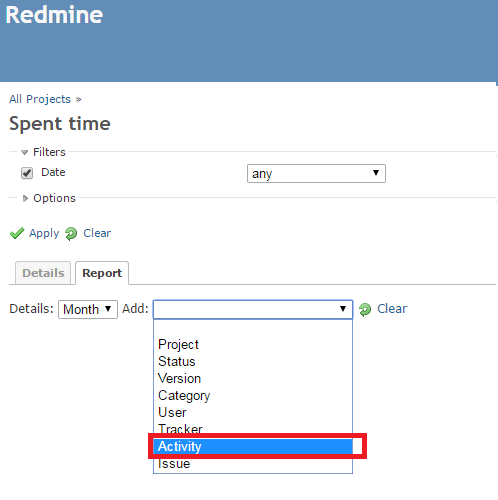Open the Date 'any' dropdown
This screenshot has height=500, width=498.
[x=316, y=173]
